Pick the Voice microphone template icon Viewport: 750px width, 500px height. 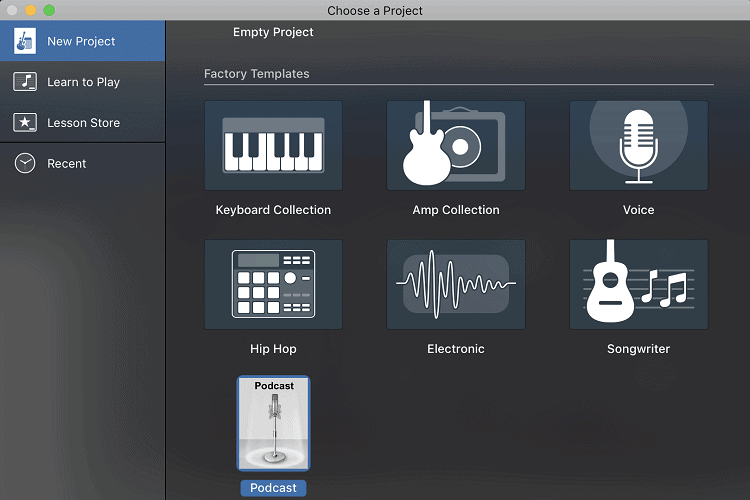(x=639, y=145)
